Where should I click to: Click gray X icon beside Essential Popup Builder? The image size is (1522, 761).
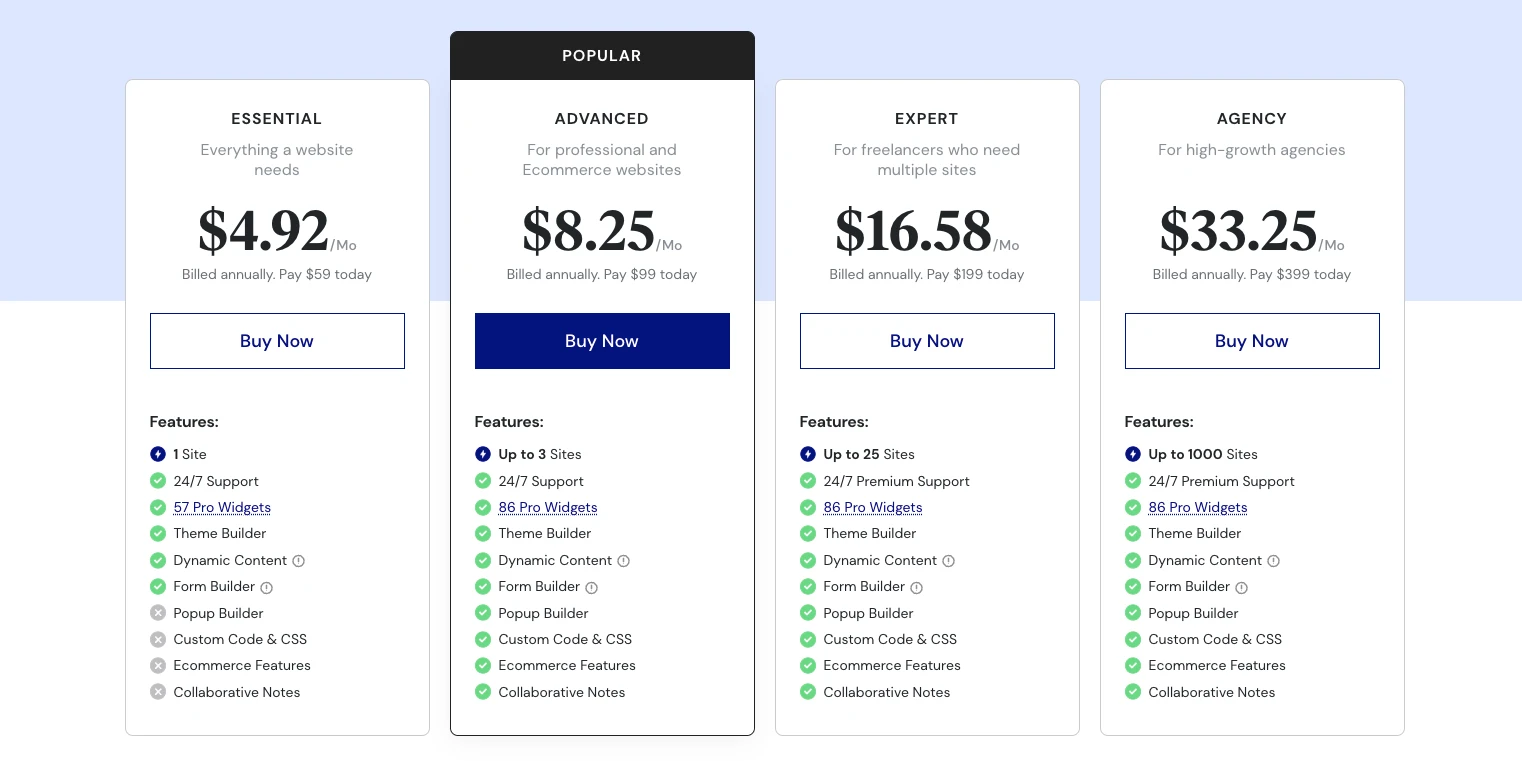158,613
